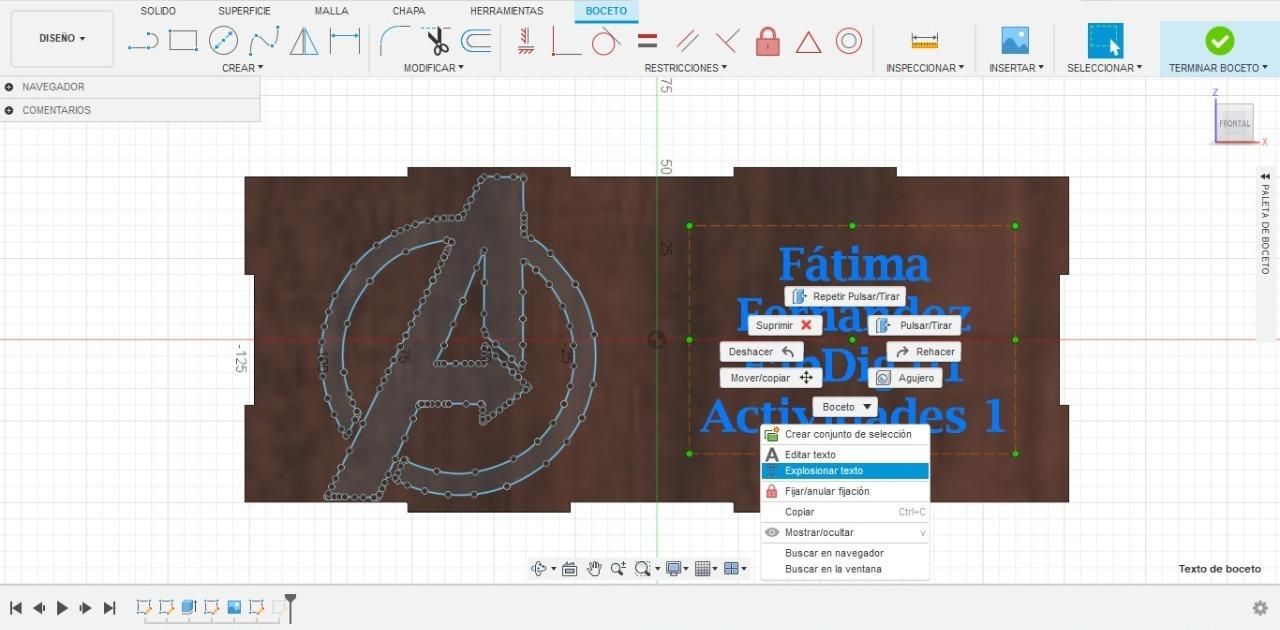Click the Deshacer button
The image size is (1280, 630).
click(762, 352)
